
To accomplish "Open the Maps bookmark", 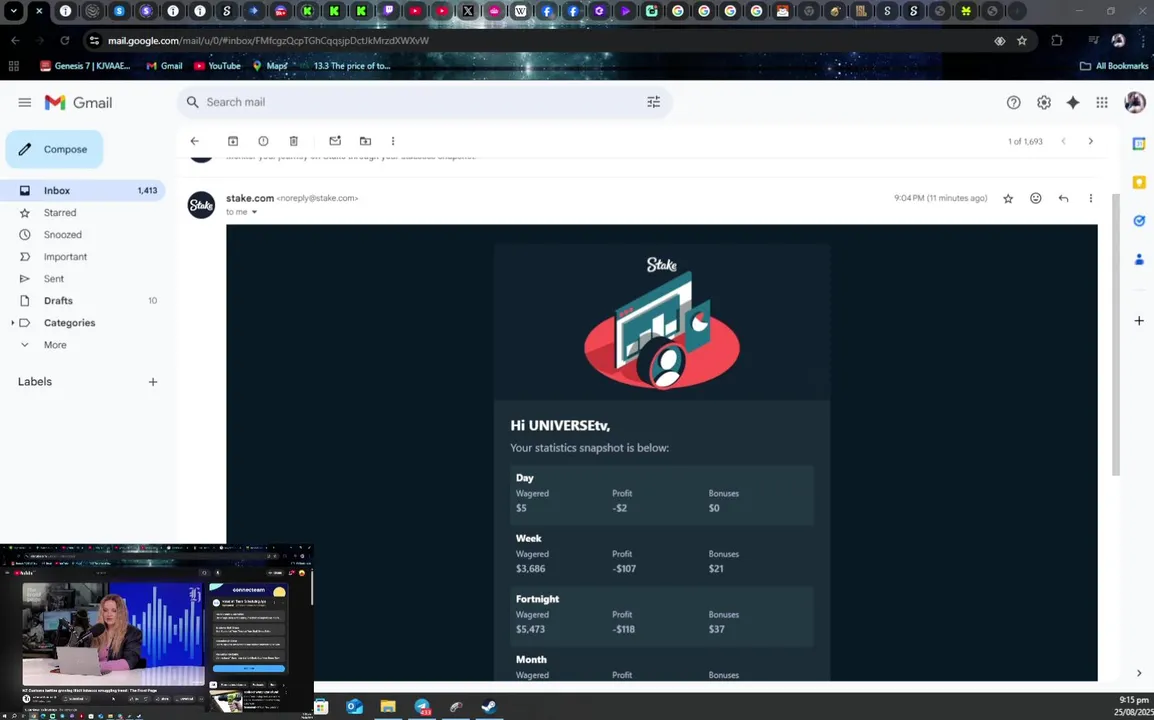I will 270,66.
